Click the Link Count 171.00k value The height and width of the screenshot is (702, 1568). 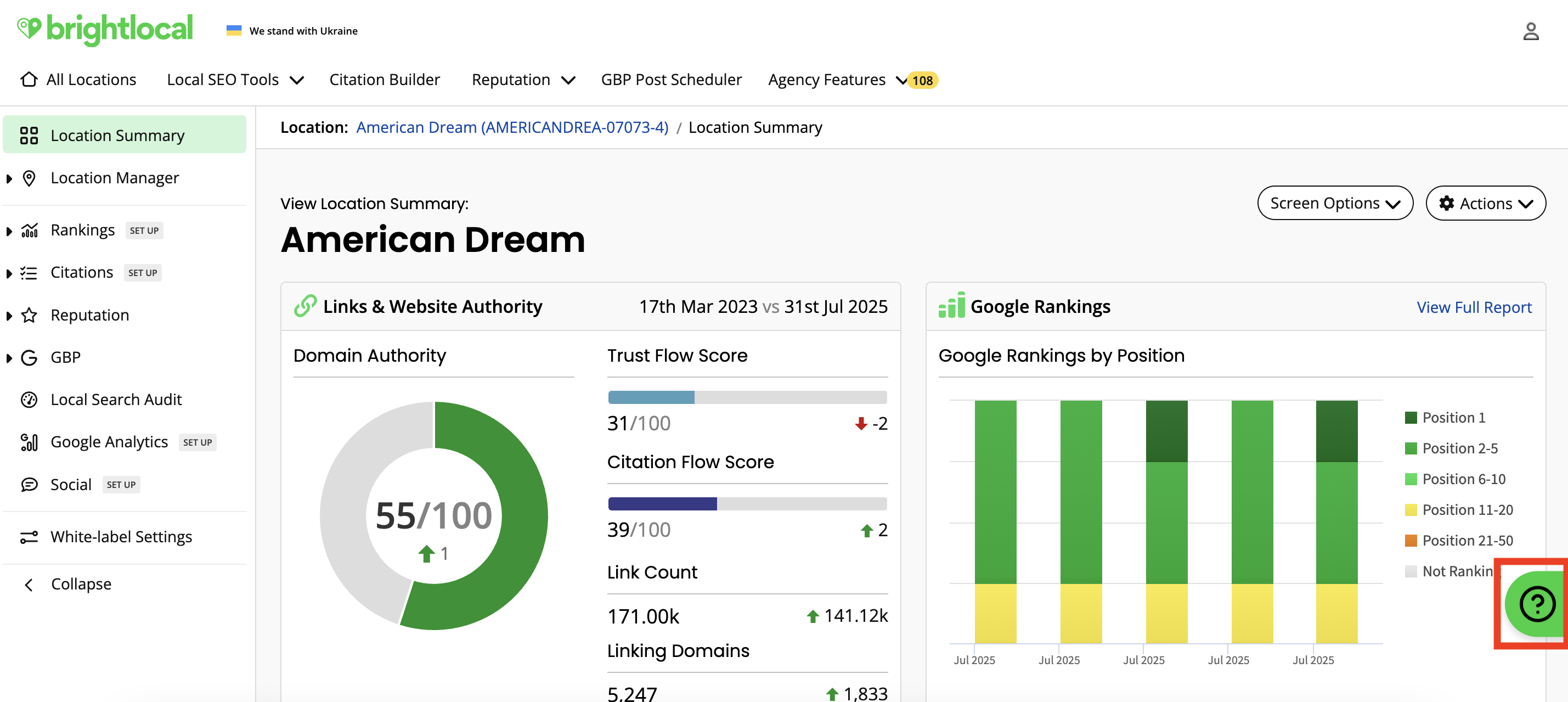[643, 616]
